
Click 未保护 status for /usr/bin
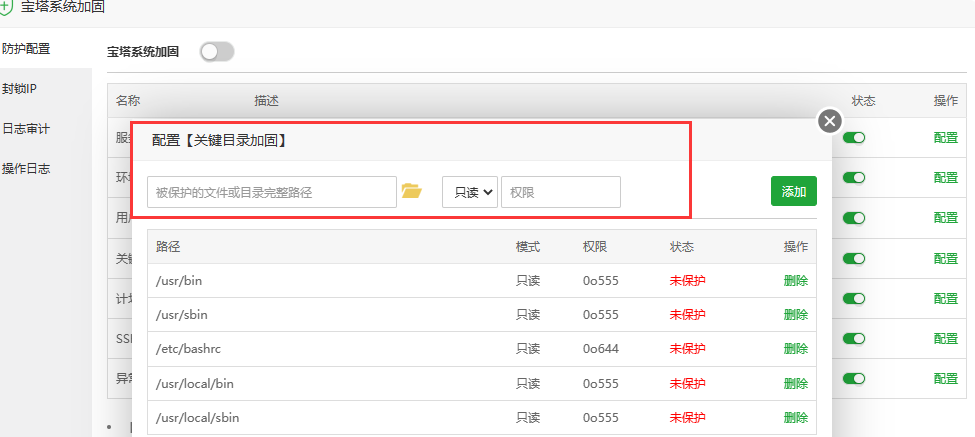point(687,280)
